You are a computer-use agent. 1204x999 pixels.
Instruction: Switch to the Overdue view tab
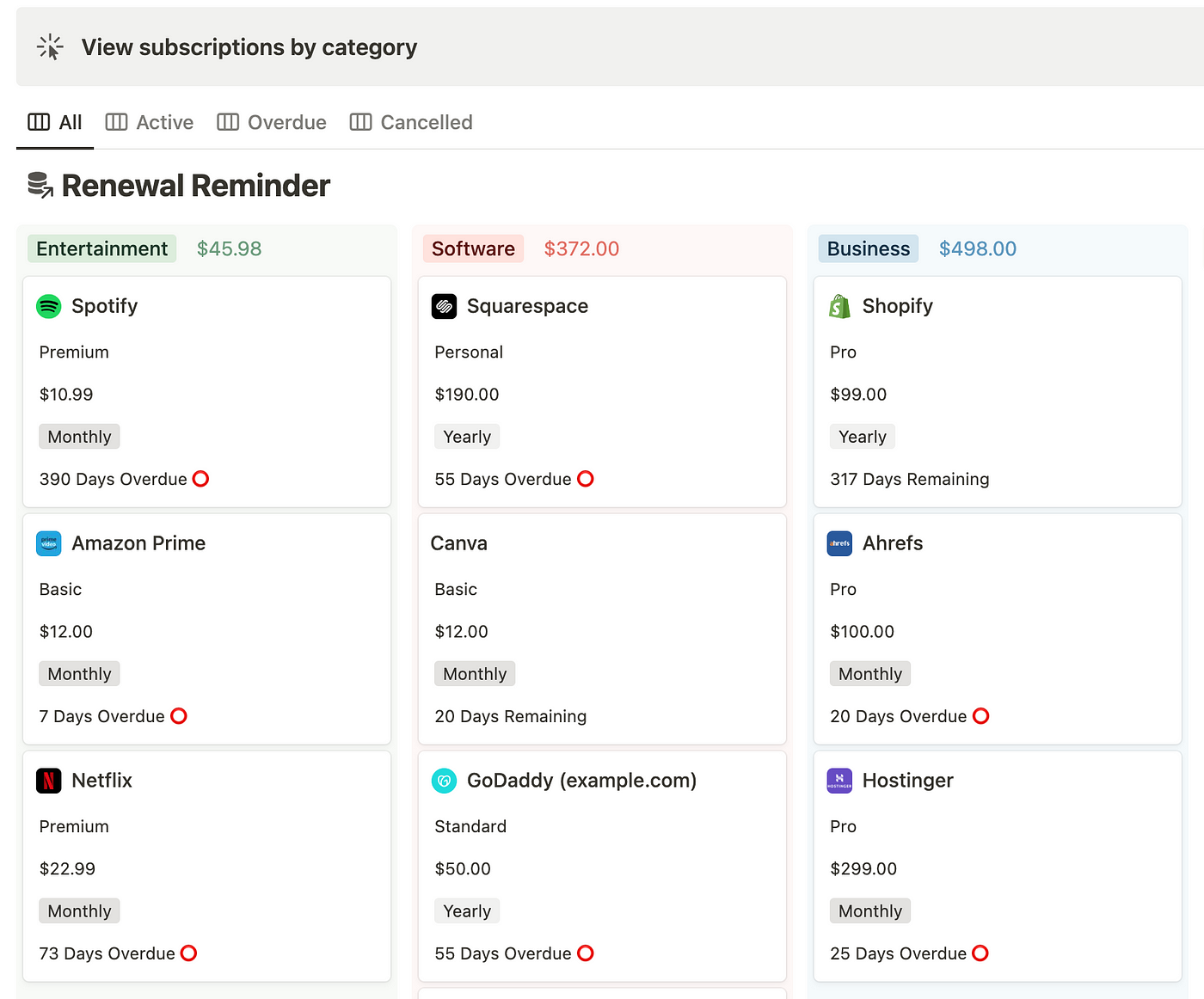[x=272, y=122]
